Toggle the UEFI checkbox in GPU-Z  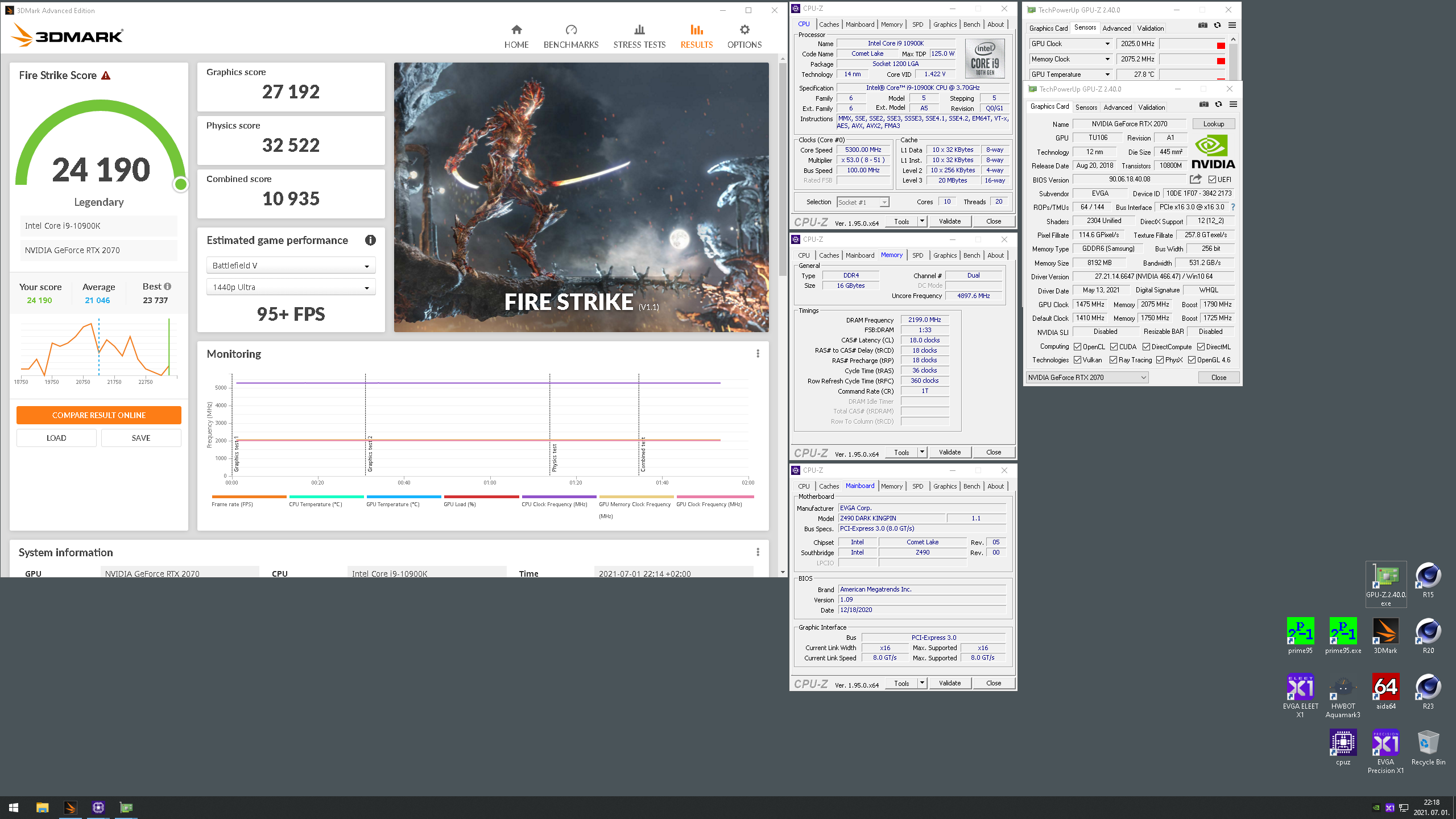1212,180
